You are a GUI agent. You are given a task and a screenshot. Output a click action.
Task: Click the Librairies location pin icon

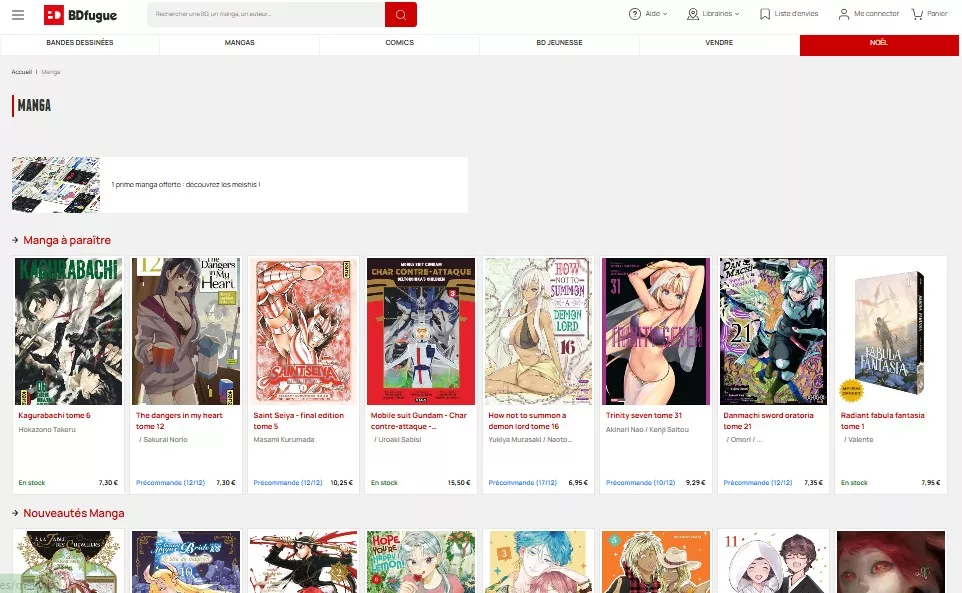pyautogui.click(x=693, y=13)
